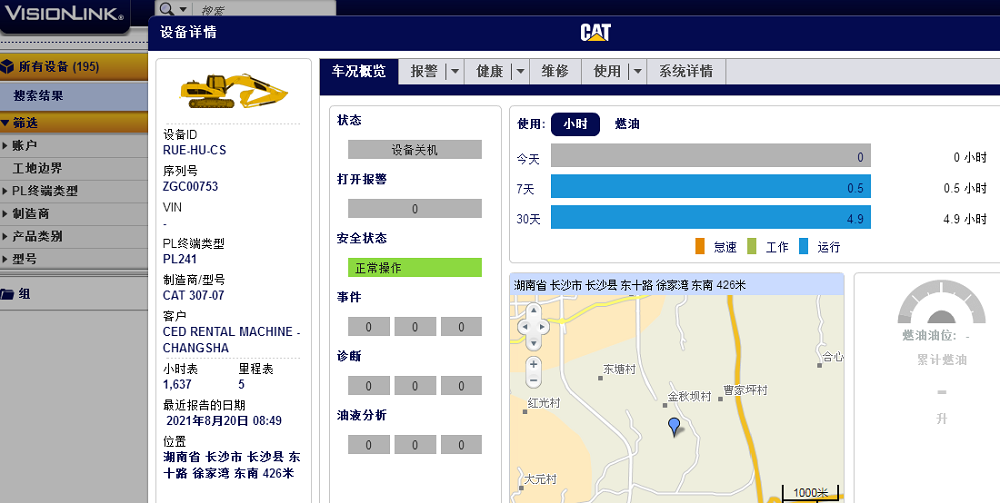Open the 健康 tab dropdown arrow
Screen dimensions: 1000x503
[x=520, y=72]
